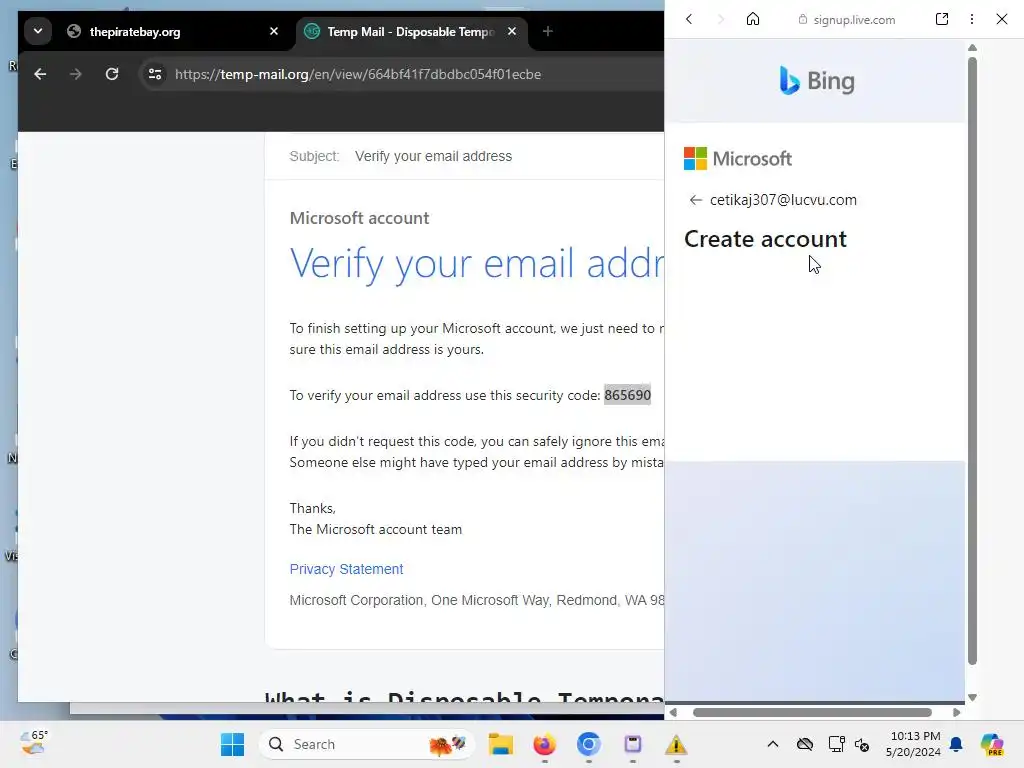Viewport: 1024px width, 768px height.
Task: Open the Privacy Statement link
Action: [346, 569]
